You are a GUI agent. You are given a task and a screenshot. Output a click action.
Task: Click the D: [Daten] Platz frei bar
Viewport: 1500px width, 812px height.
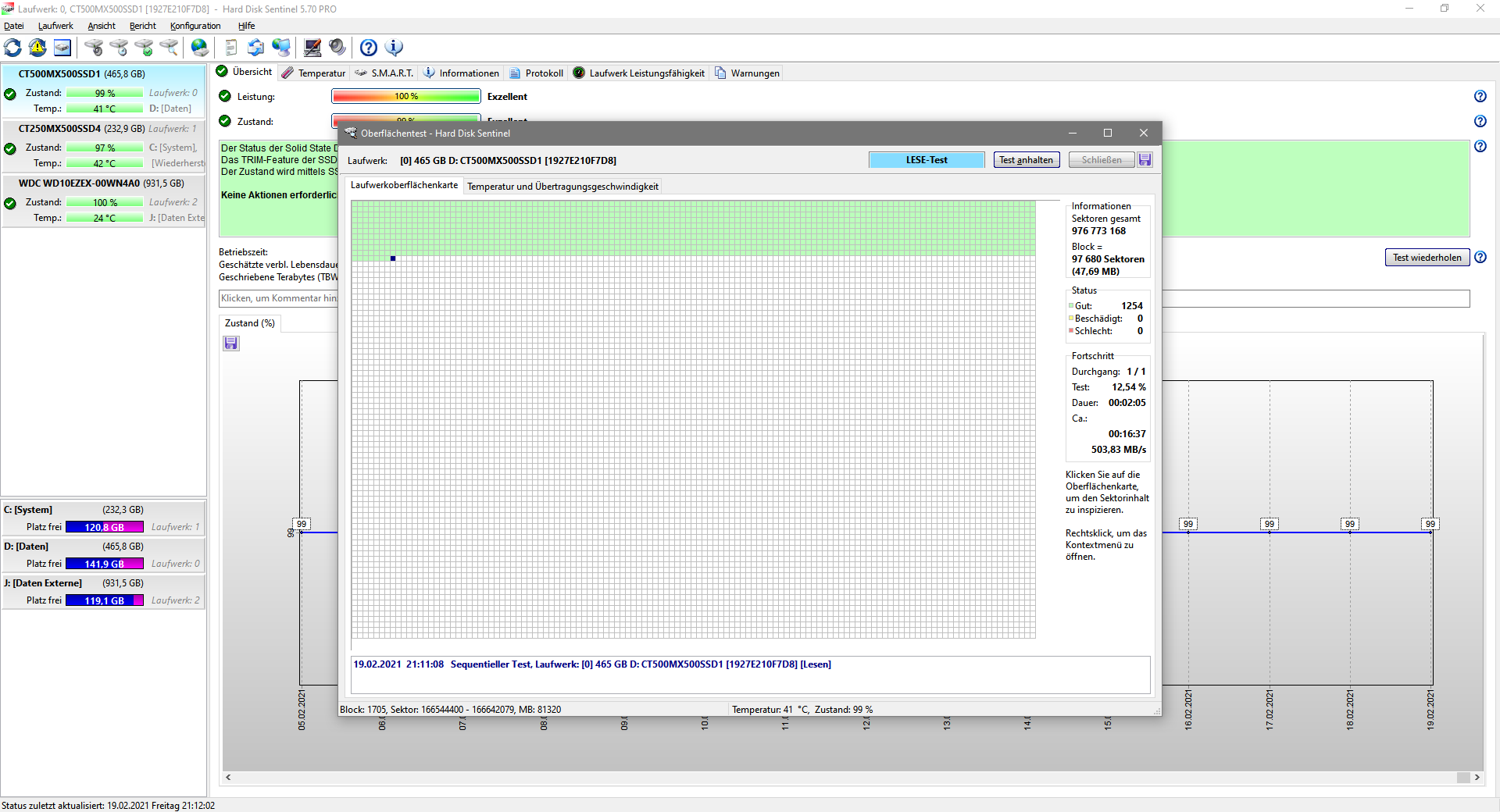[105, 564]
